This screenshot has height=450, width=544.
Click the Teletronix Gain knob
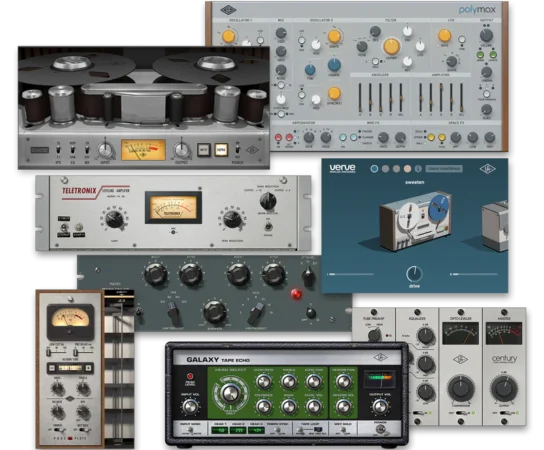point(114,219)
